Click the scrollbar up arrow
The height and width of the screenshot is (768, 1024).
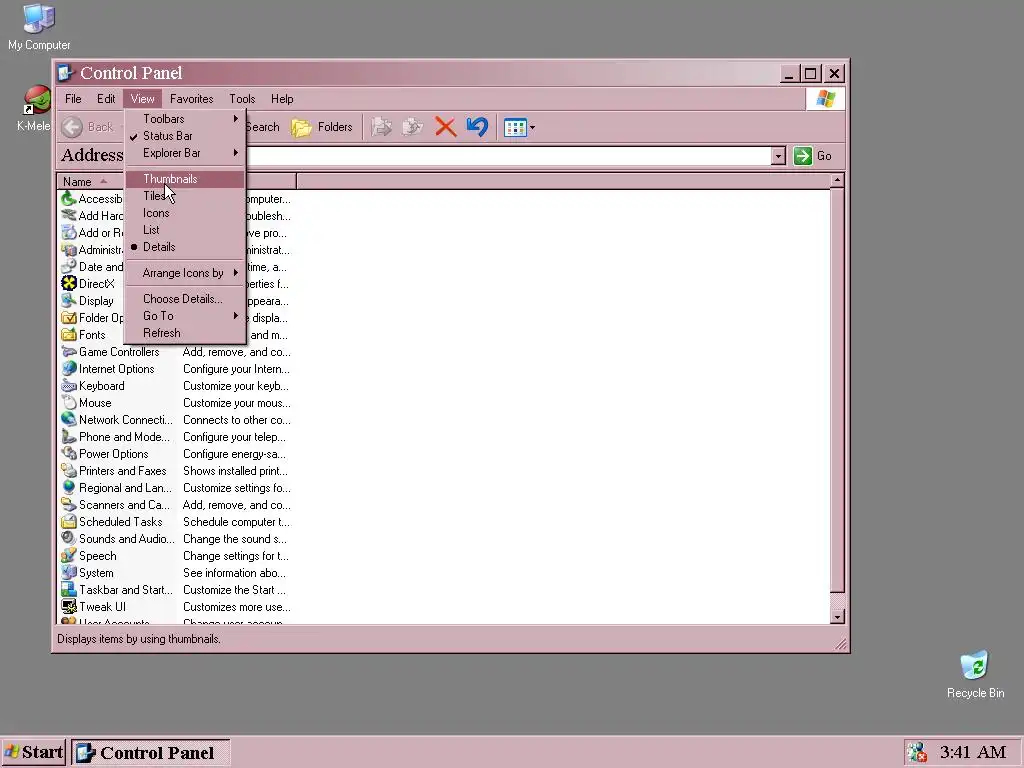point(837,180)
